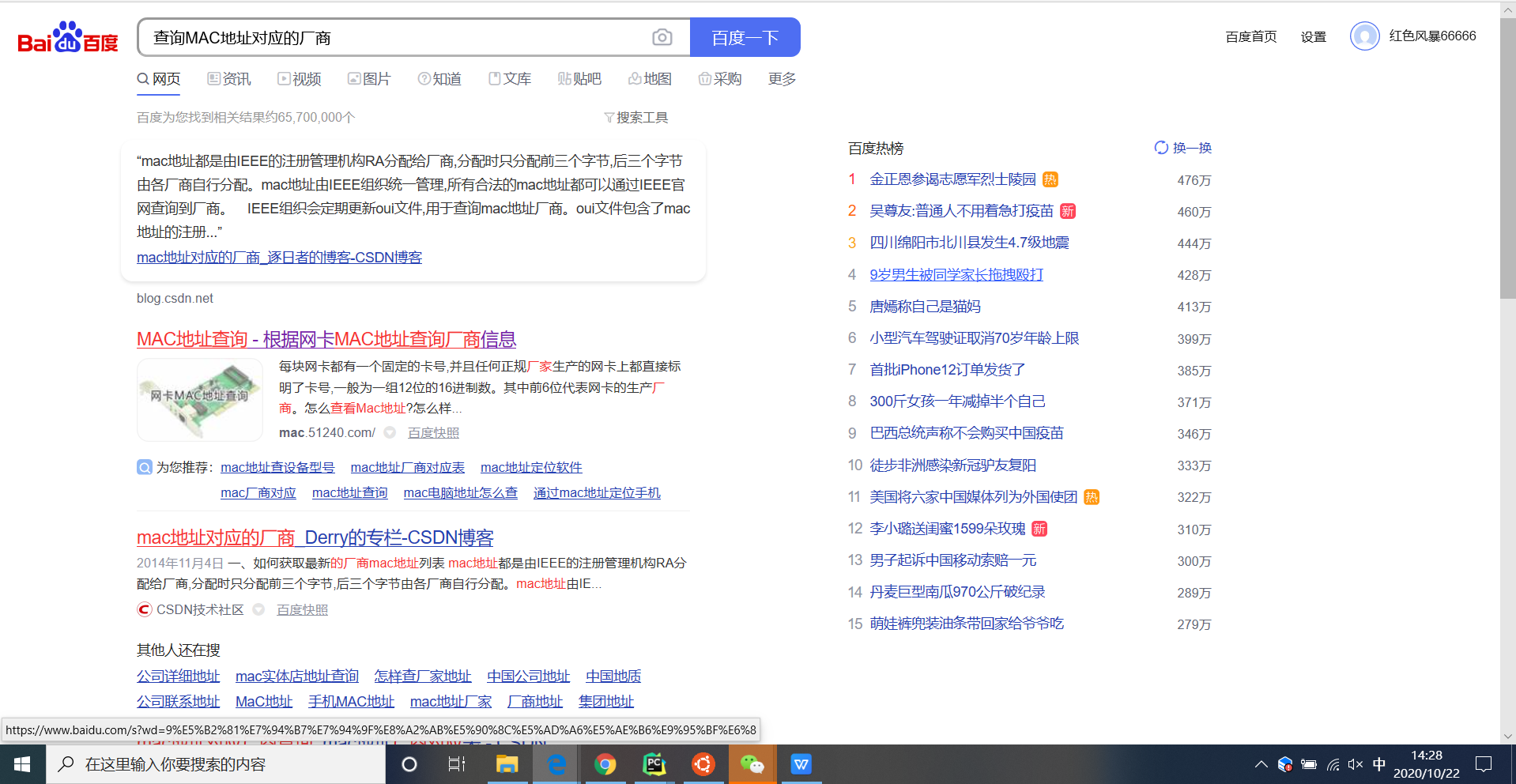This screenshot has height=784, width=1516.
Task: Open related search mac实体店地址查询
Action: pyautogui.click(x=297, y=676)
